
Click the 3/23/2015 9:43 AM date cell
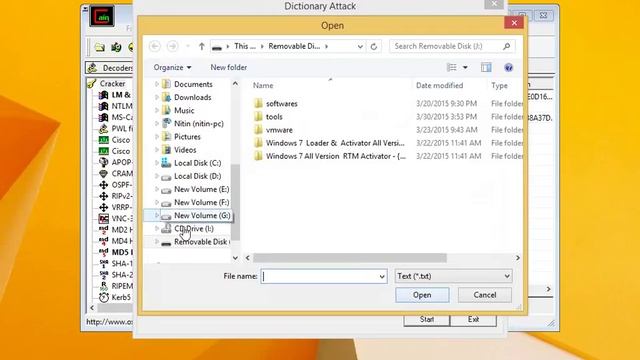pos(446,130)
